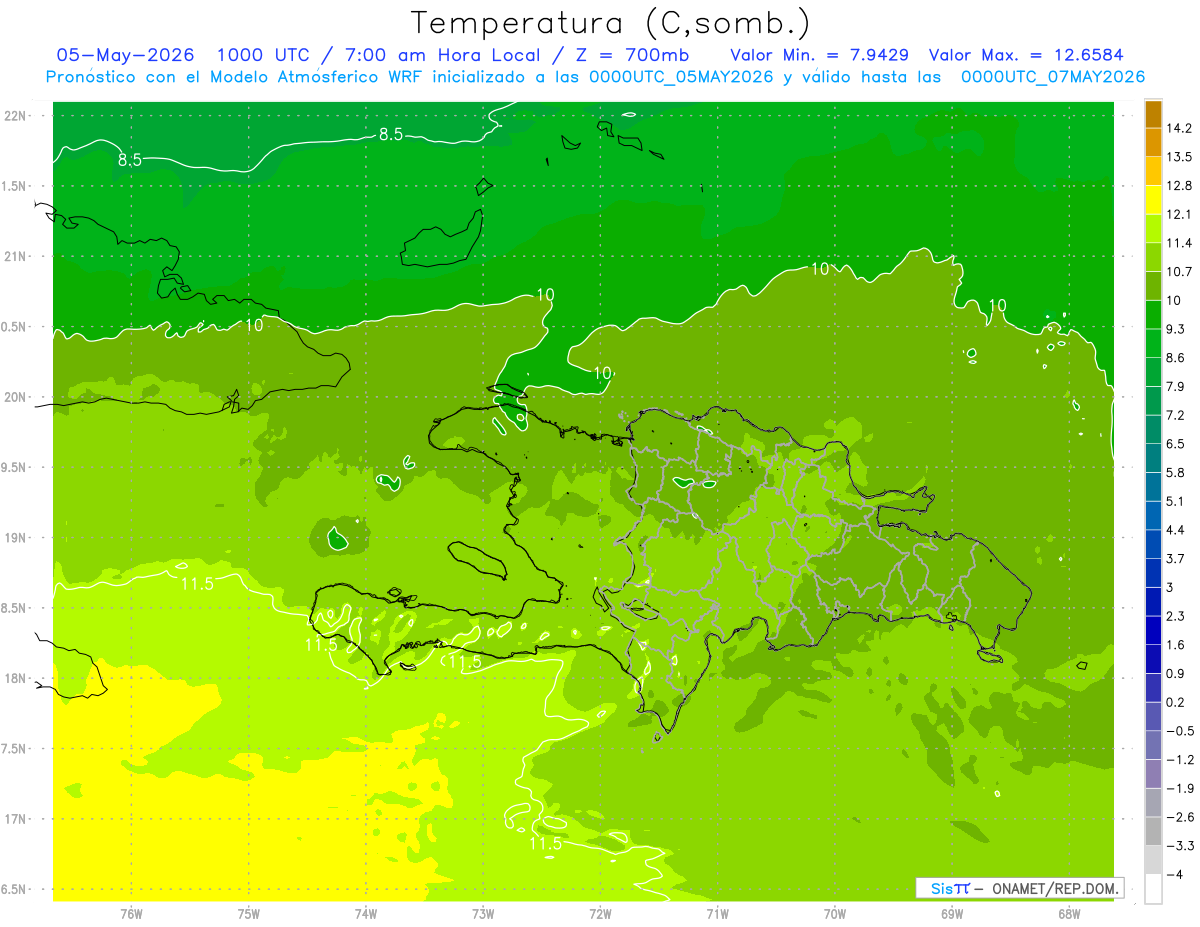Click the 68W longitude axis label
Image resolution: width=1200 pixels, height=927 pixels.
click(x=1069, y=913)
